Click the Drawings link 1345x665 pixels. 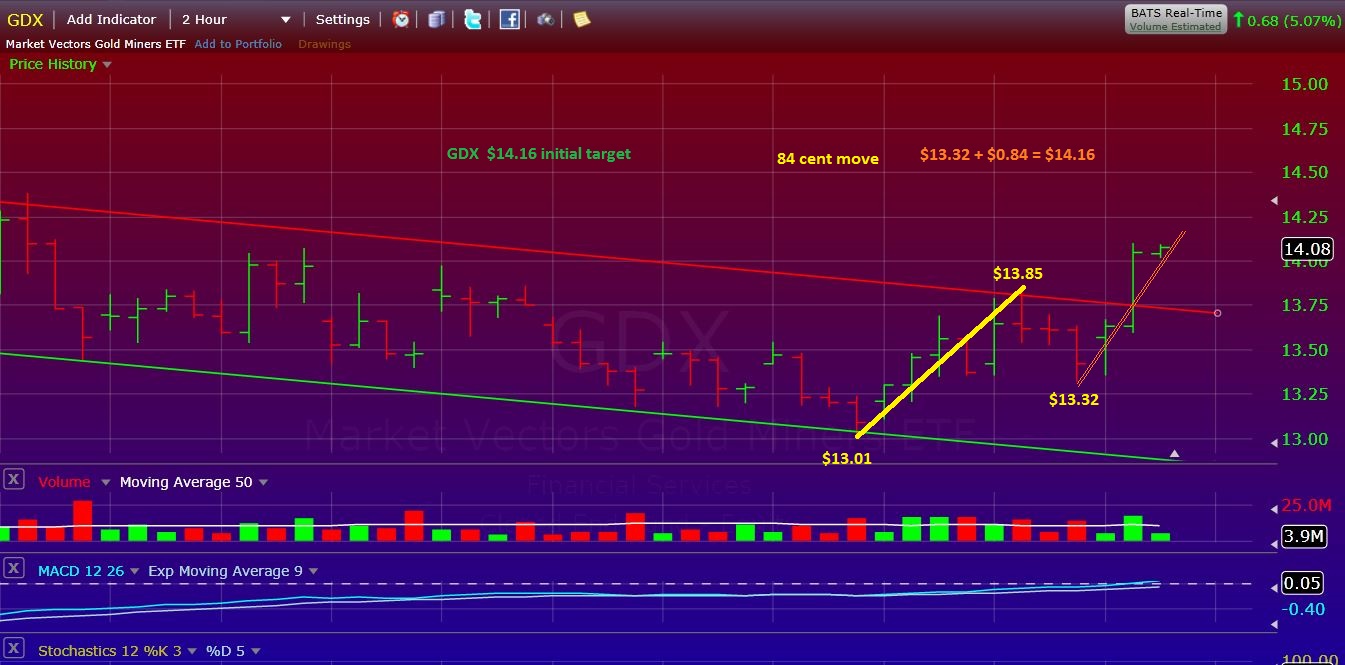pos(324,44)
